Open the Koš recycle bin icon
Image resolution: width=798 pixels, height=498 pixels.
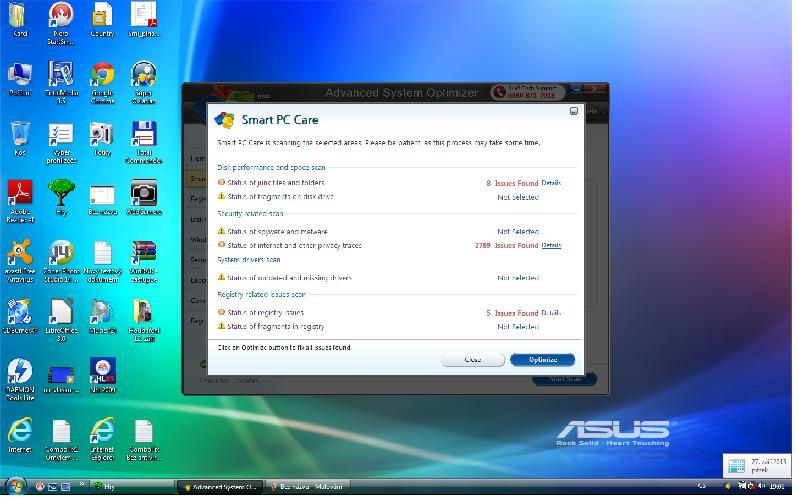point(20,137)
